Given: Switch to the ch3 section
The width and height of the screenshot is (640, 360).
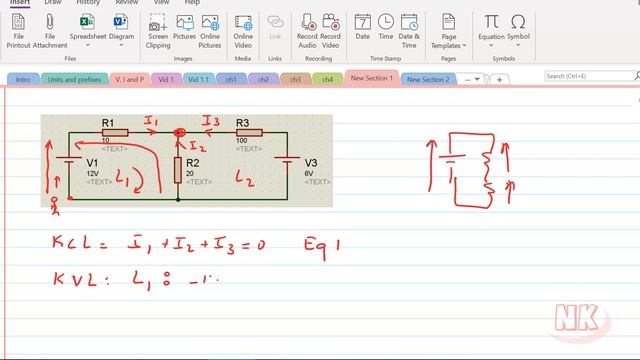Looking at the screenshot, I should point(296,80).
